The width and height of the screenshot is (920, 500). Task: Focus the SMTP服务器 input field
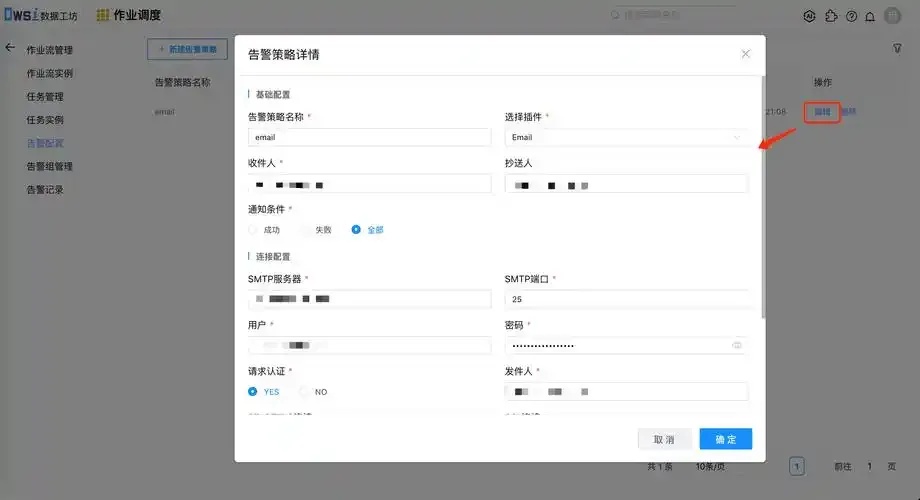pos(370,299)
